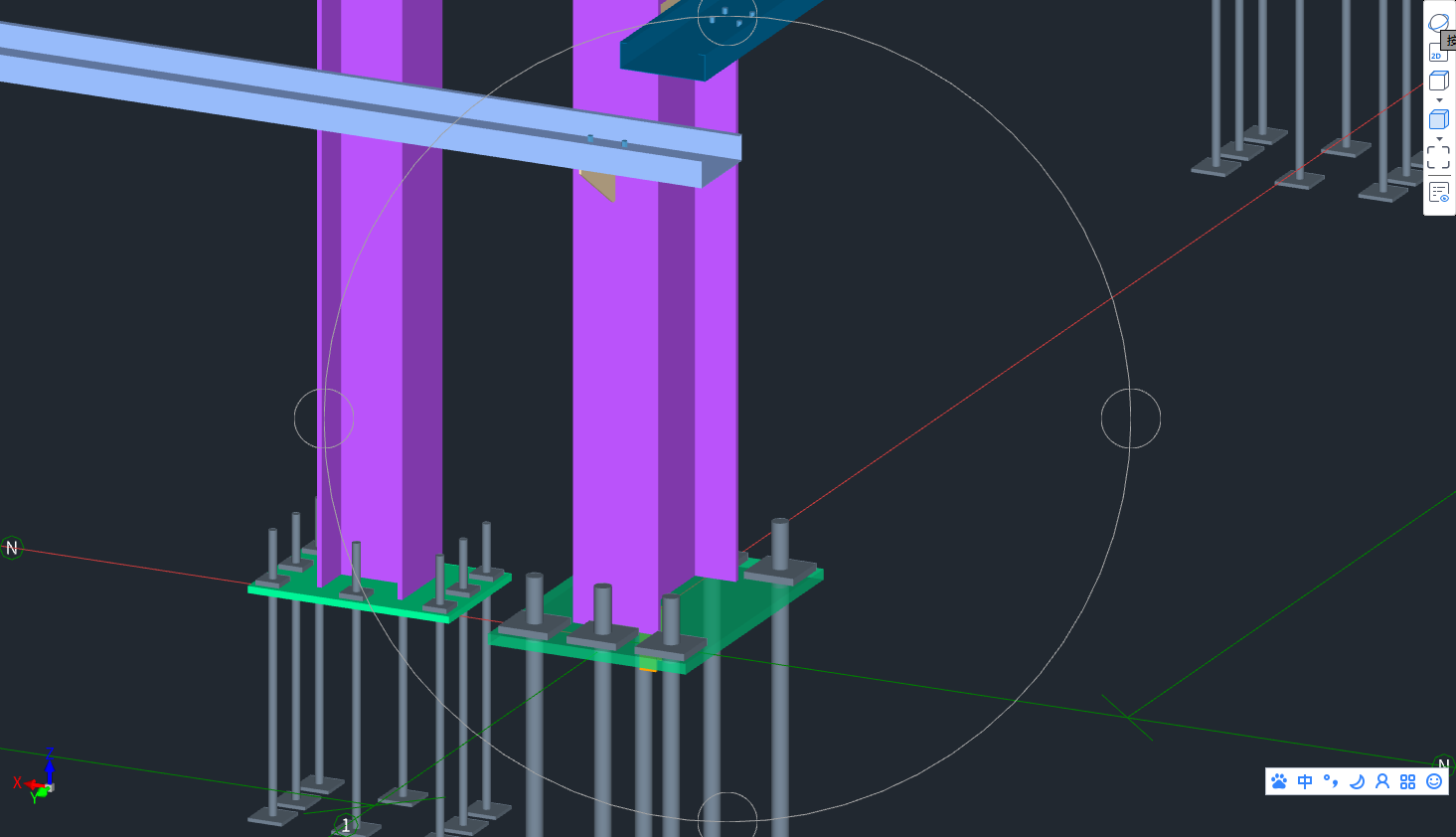Click the left orbit ring handle circle
This screenshot has height=837, width=1456.
point(324,418)
